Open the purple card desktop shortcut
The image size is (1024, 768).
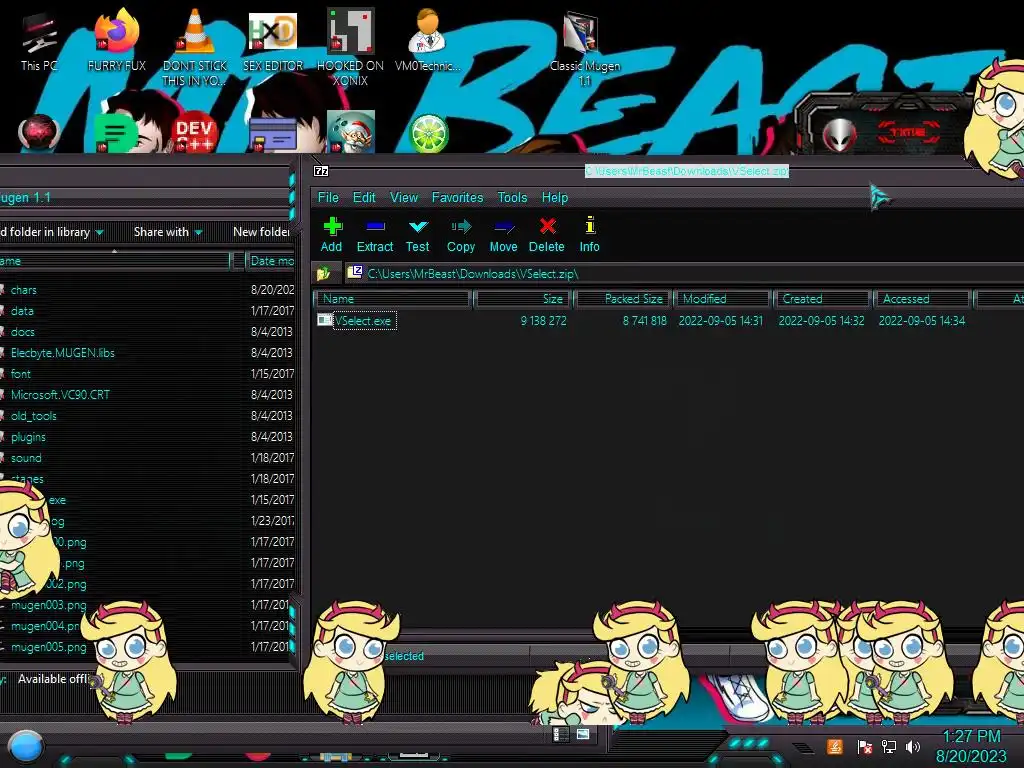coord(273,135)
